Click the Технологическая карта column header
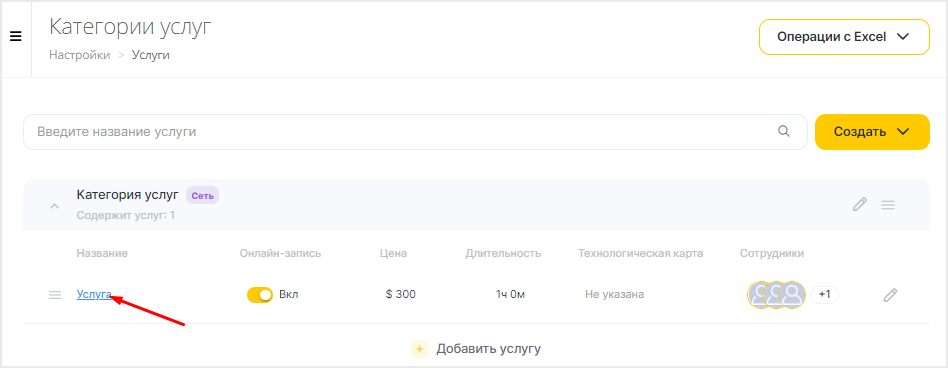This screenshot has height=368, width=948. 640,253
